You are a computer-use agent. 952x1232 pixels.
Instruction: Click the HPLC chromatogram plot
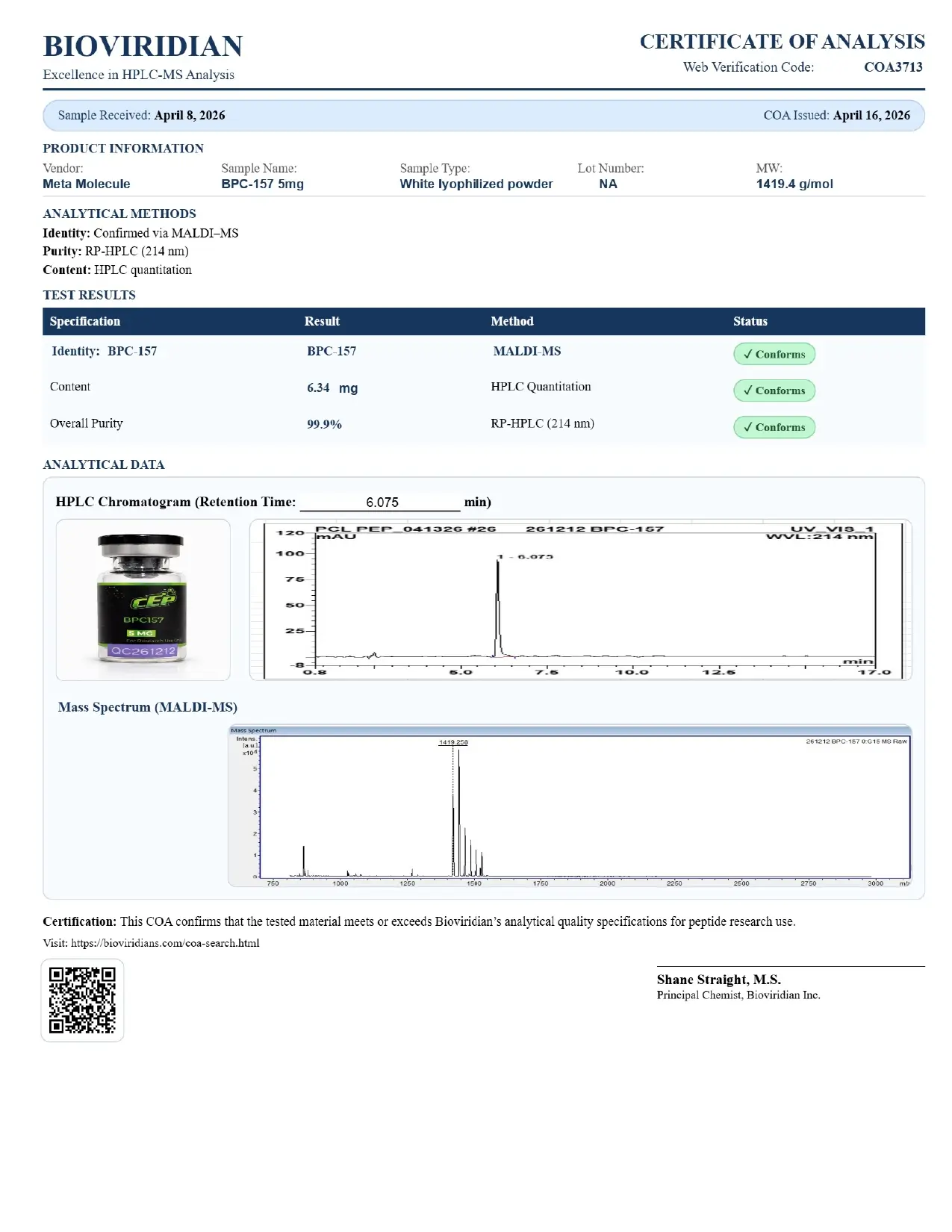[580, 600]
